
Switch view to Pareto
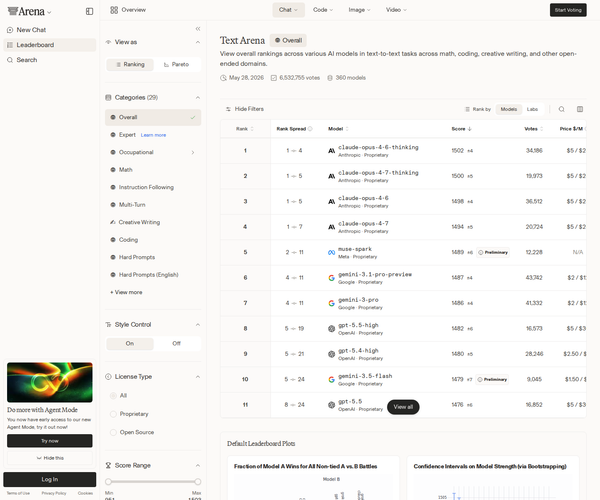(x=176, y=65)
